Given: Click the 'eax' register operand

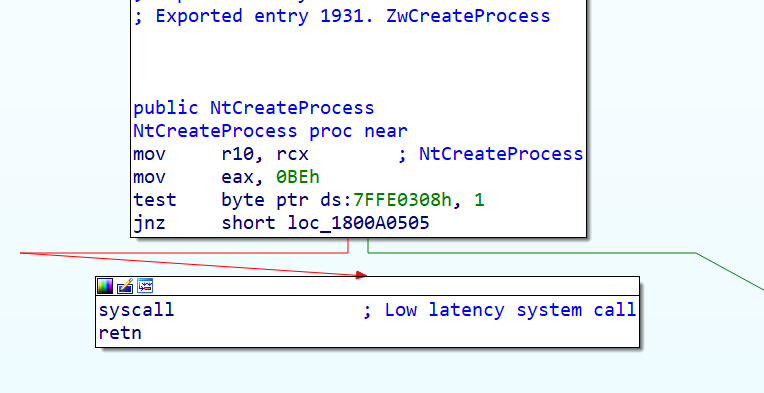Looking at the screenshot, I should click(237, 177).
